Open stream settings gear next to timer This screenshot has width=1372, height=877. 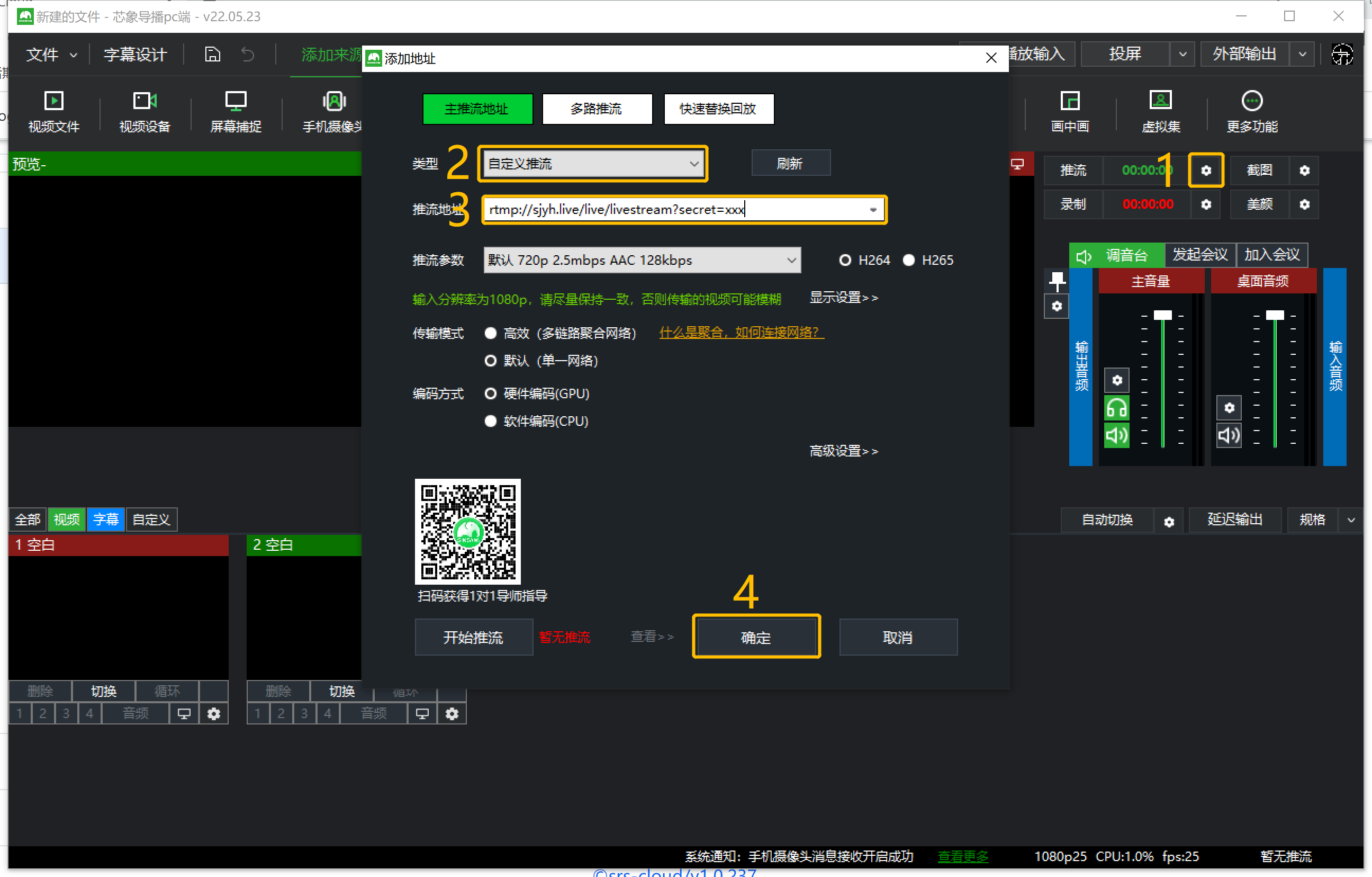point(1206,171)
